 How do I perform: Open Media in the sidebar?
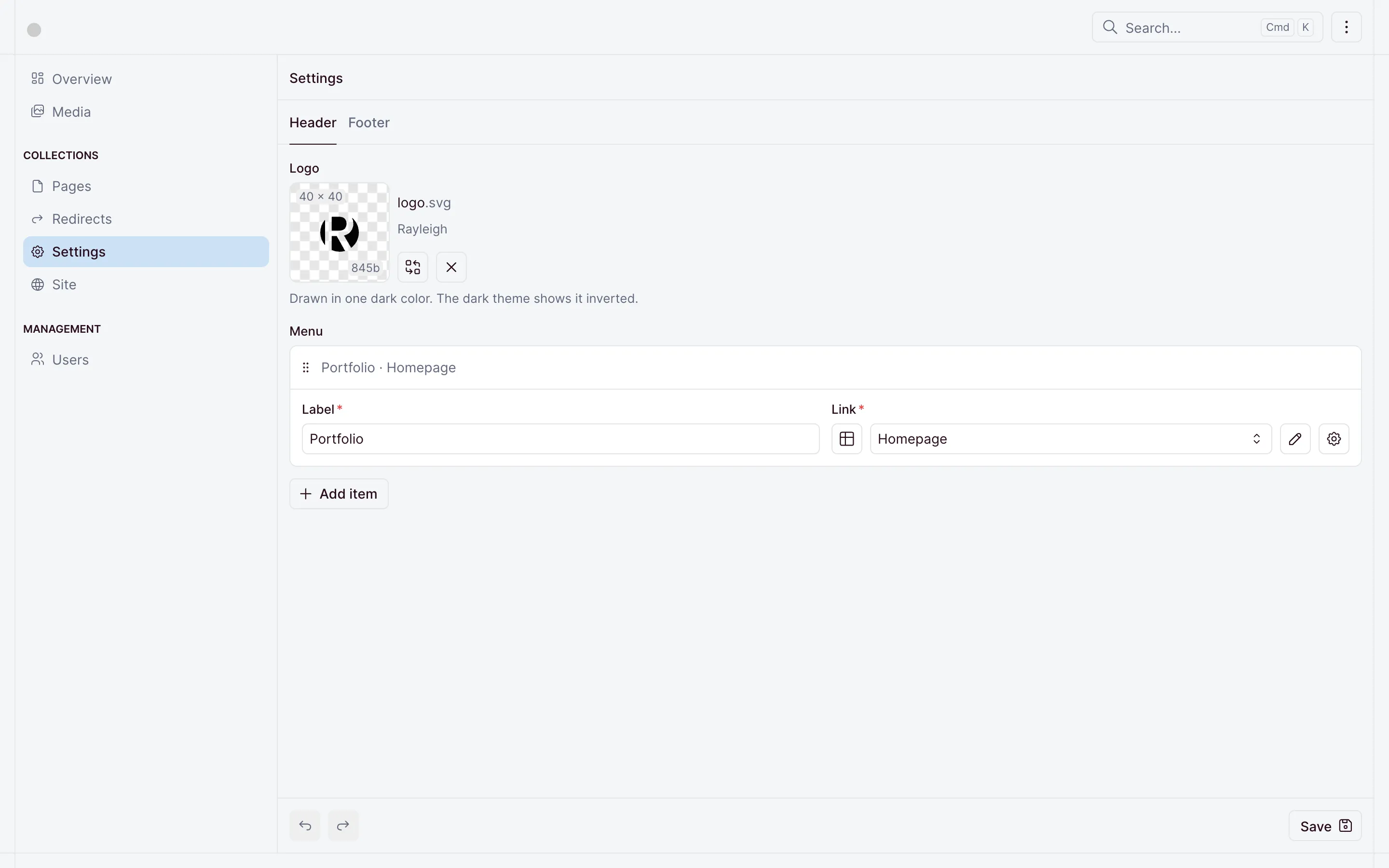pos(146,111)
